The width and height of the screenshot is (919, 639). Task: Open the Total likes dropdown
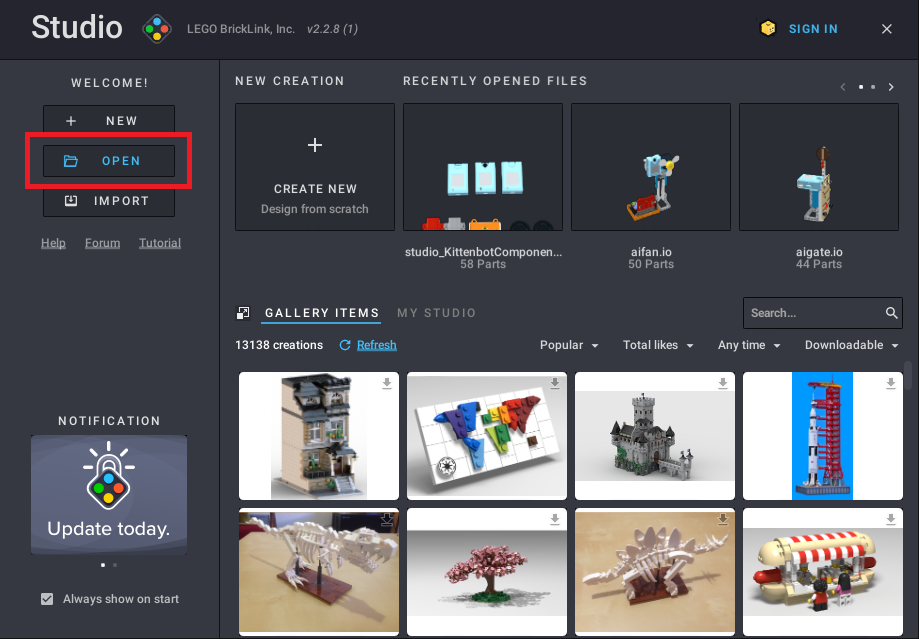(657, 345)
